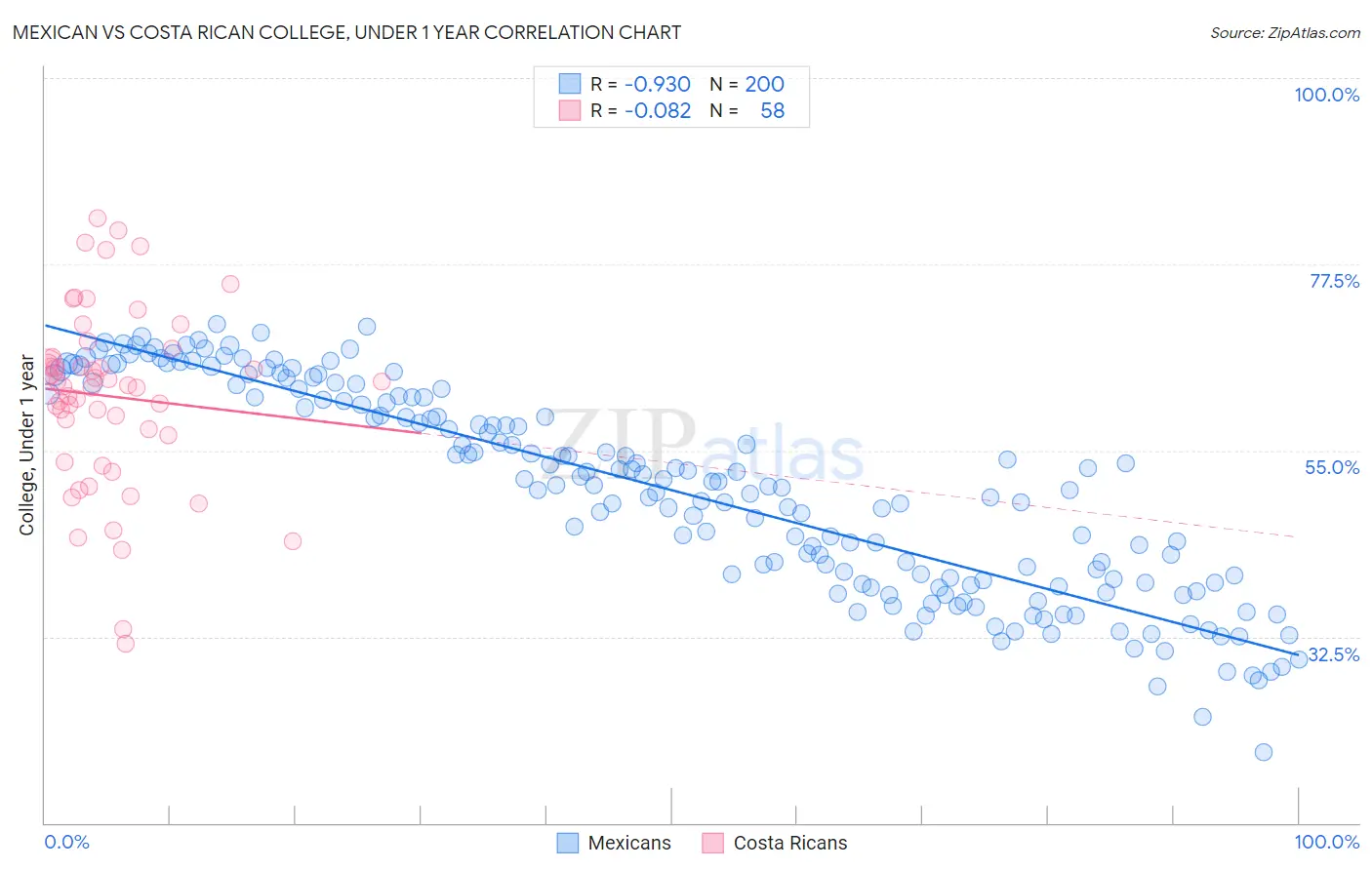
Task: Click the pink Costa Ricans legend swatch
Action: (x=713, y=843)
